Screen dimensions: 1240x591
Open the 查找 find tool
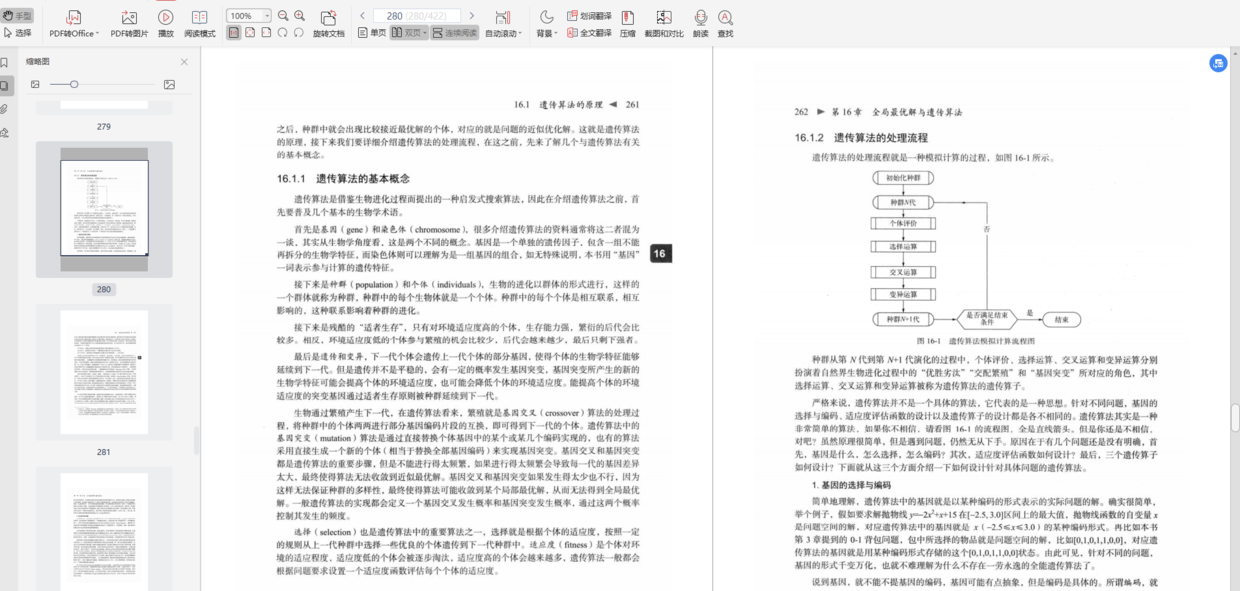point(725,24)
